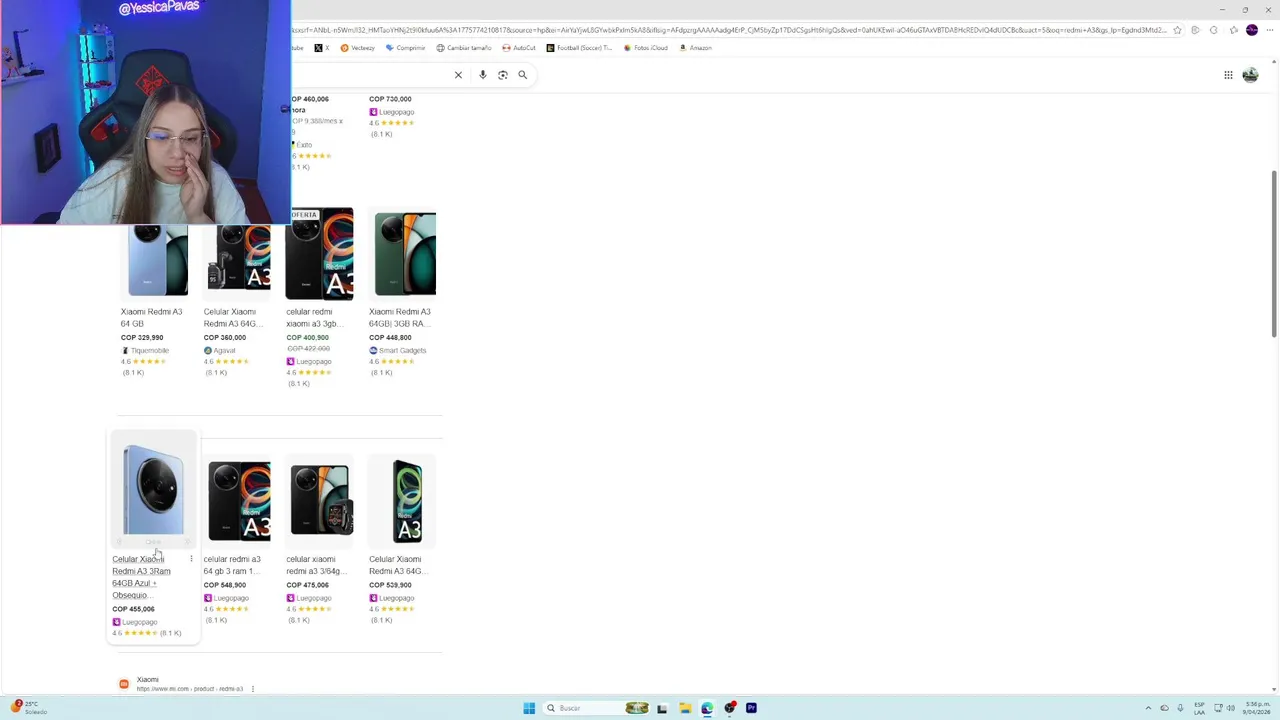Open Adobe Premiere Pro from taskbar
Viewport: 1280px width, 720px height.
point(751,708)
